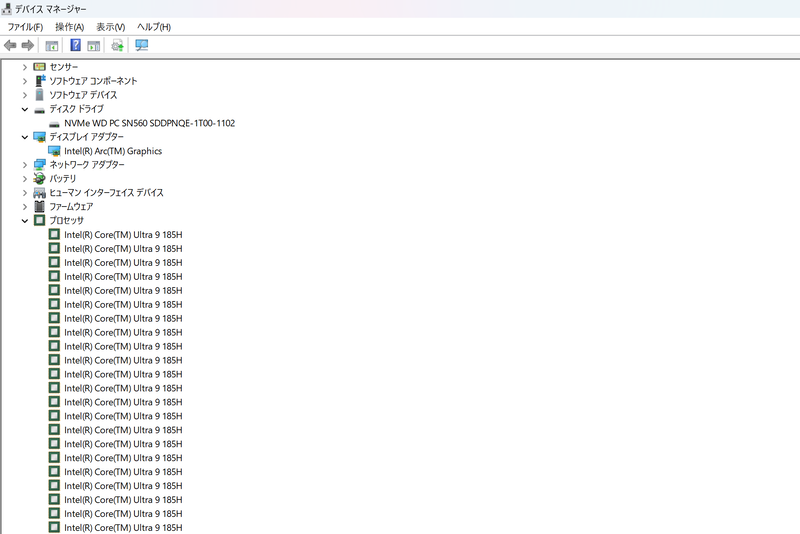Expand the ソフトウェア コンポーネント node
Image resolution: width=800 pixels, height=534 pixels.
[x=24, y=81]
